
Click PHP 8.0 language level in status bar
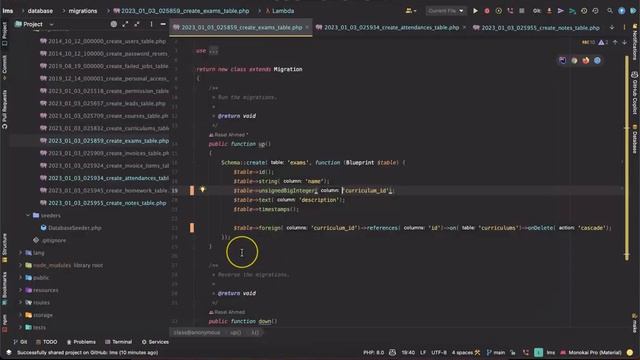click(x=373, y=352)
